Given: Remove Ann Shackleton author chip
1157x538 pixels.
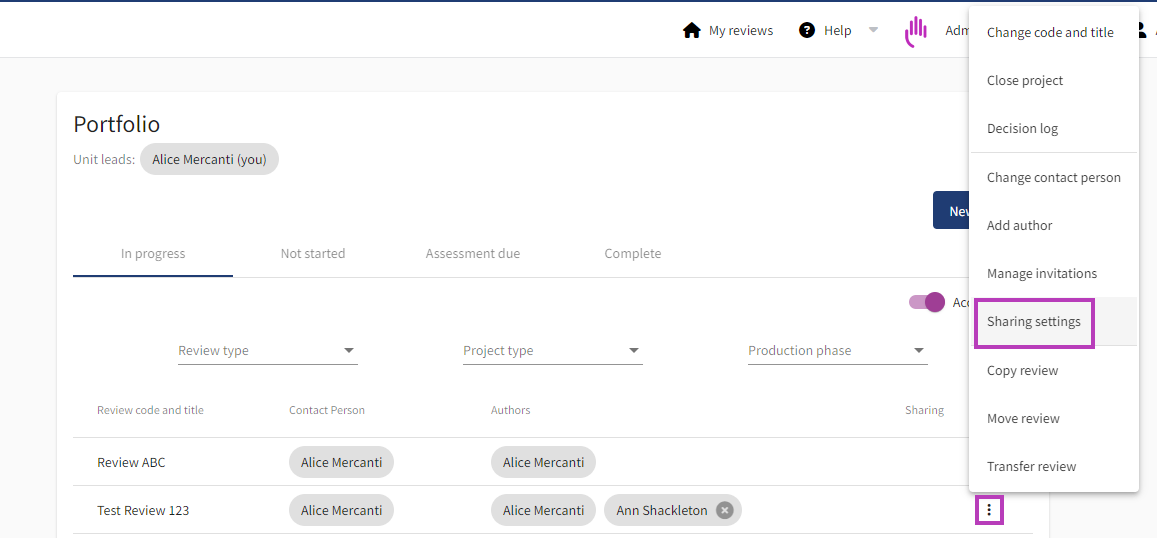Looking at the screenshot, I should (x=725, y=511).
